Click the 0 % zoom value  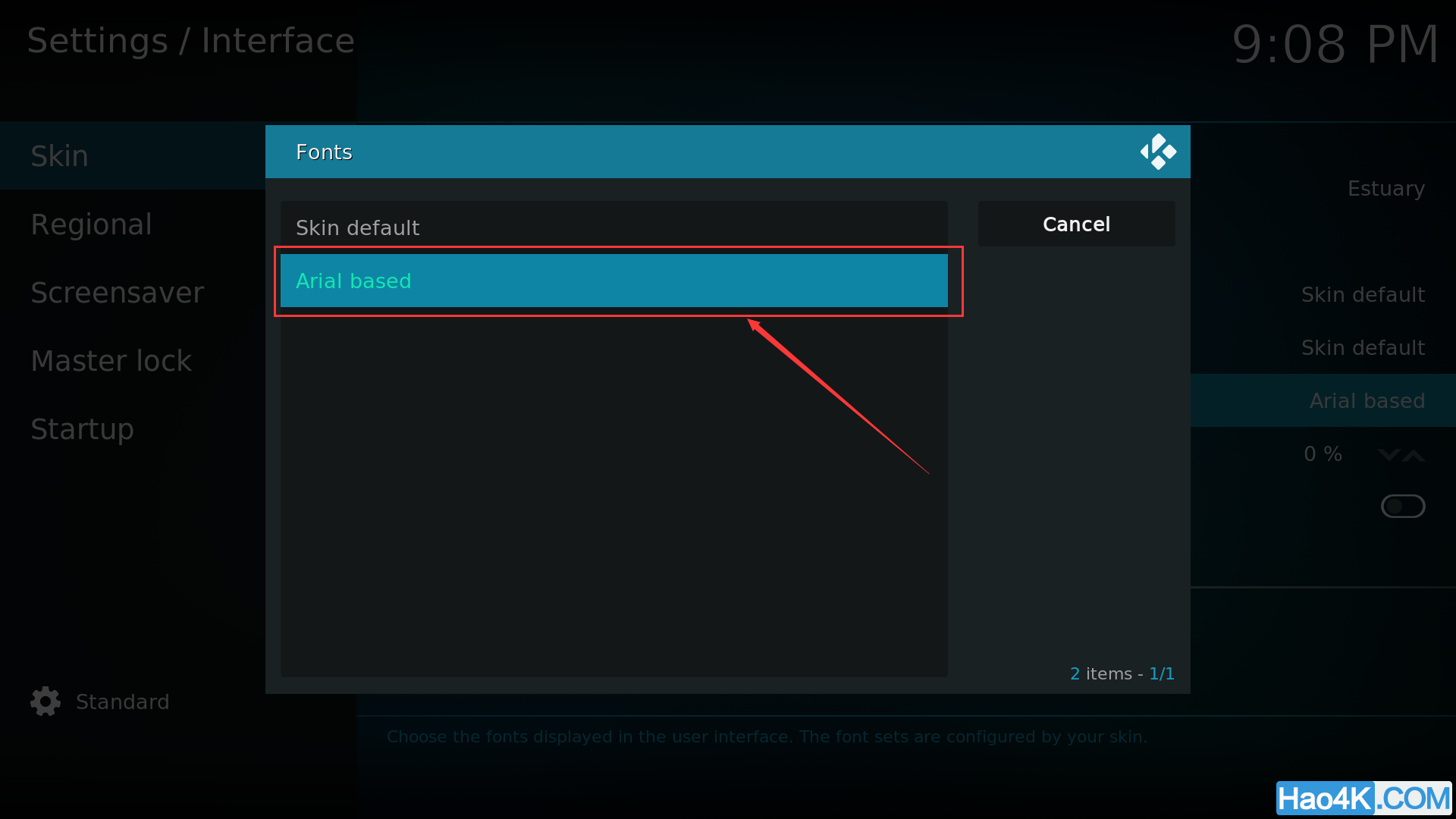pyautogui.click(x=1323, y=453)
